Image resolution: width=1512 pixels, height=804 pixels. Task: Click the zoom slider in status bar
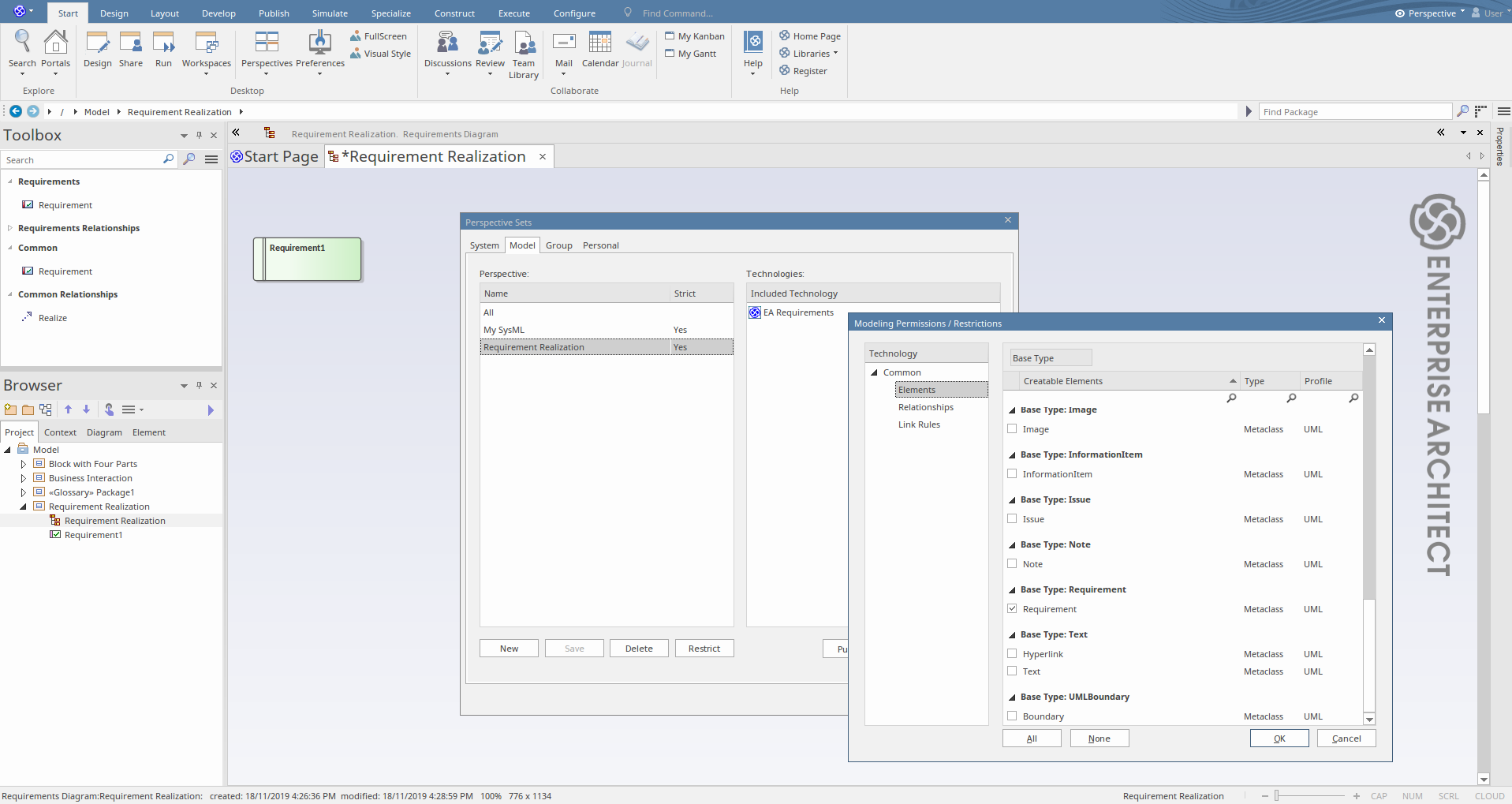[1277, 796]
